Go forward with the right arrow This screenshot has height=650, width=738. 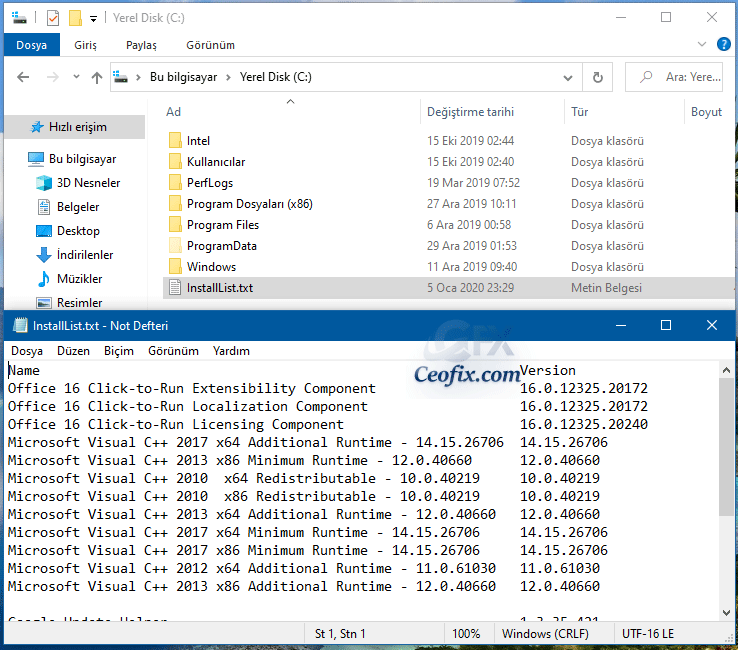pos(53,77)
